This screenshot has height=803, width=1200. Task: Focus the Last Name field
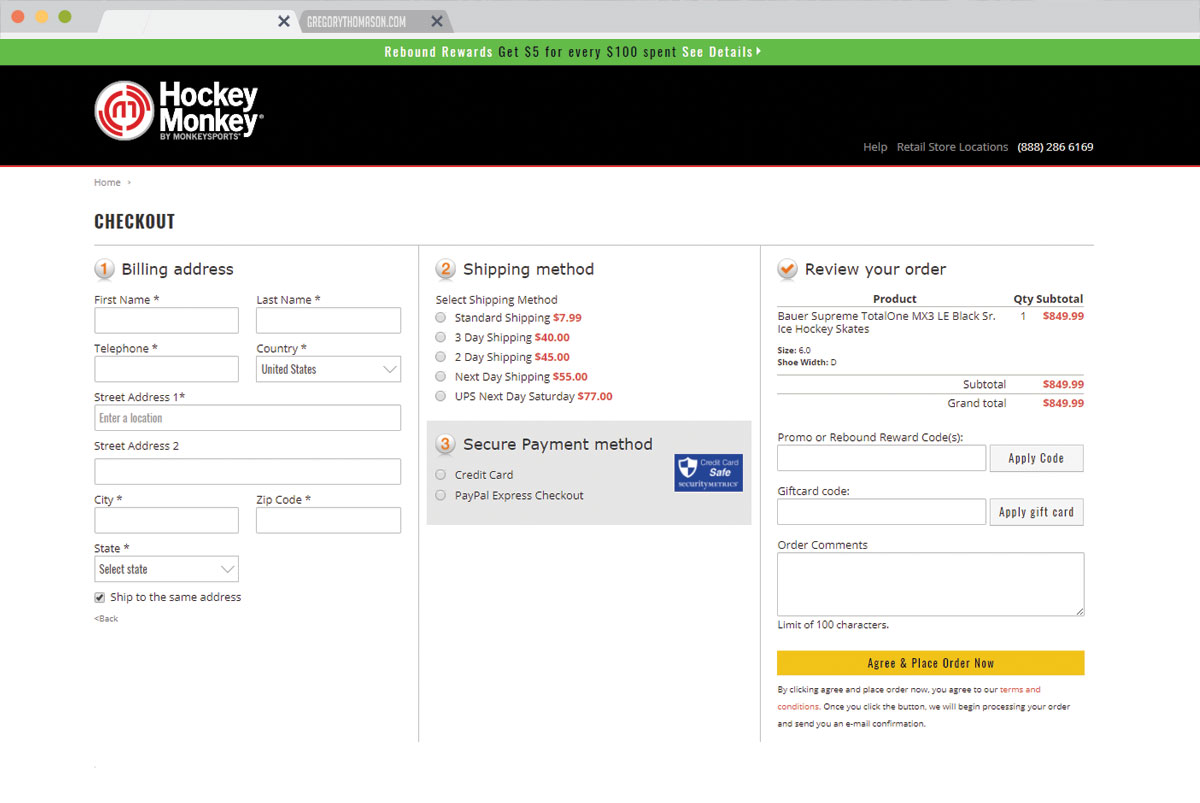(x=328, y=320)
